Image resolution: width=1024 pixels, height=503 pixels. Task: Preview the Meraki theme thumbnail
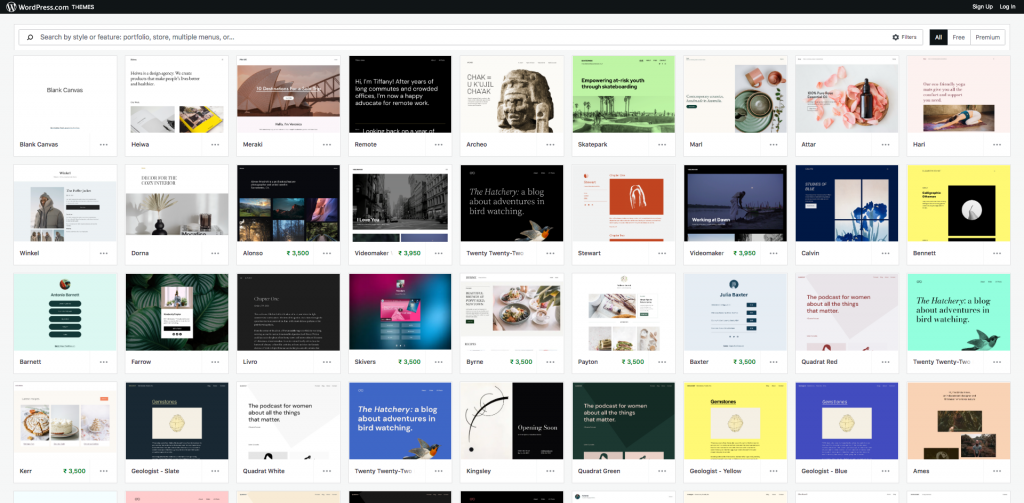tap(289, 94)
